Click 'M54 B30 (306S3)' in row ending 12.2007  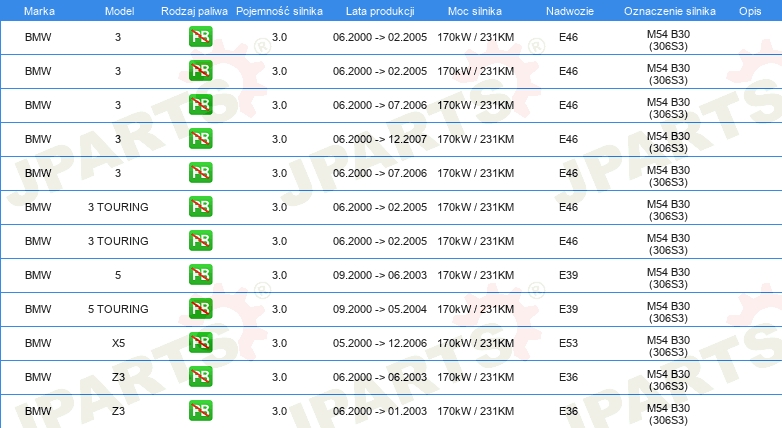668,142
